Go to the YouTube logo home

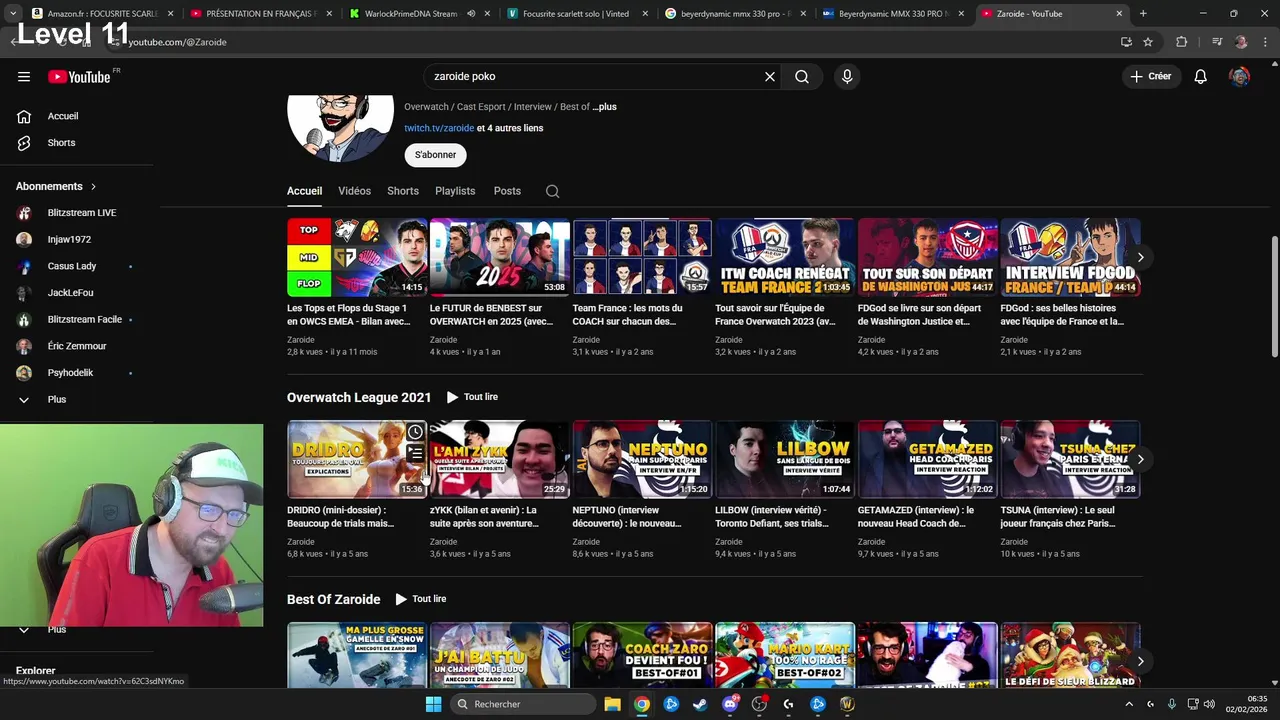point(79,77)
